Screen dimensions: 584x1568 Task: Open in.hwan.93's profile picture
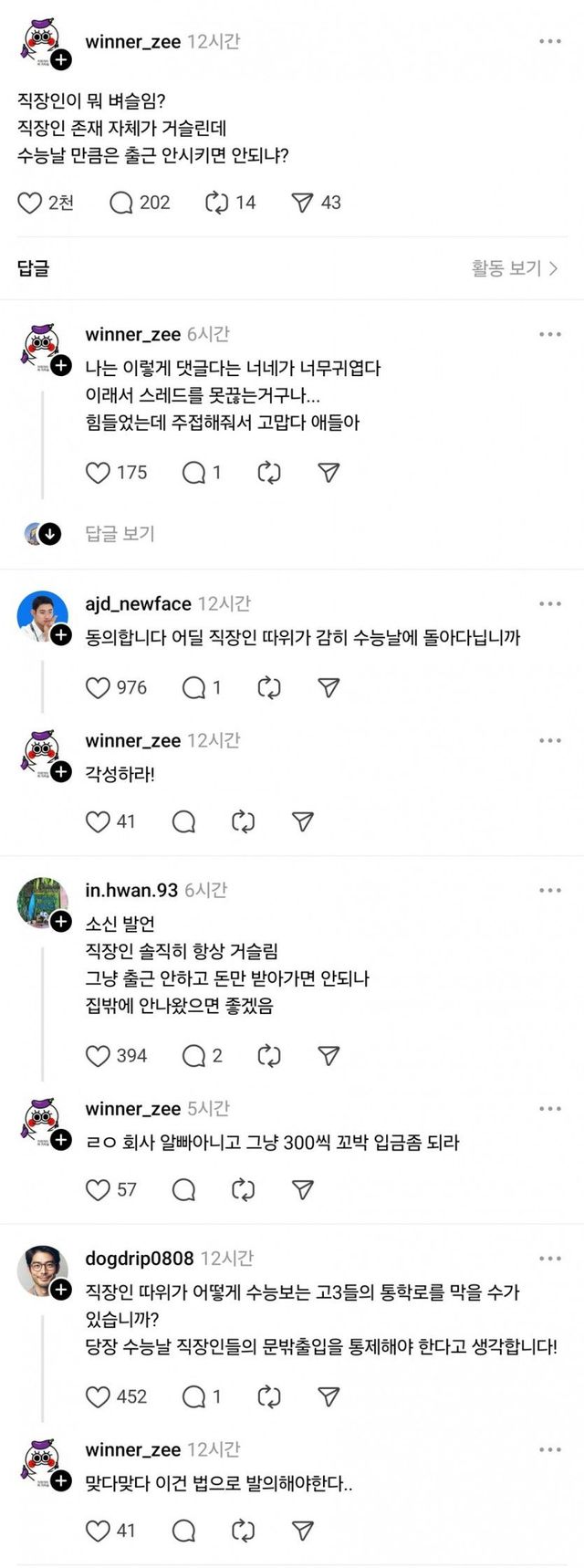41,902
